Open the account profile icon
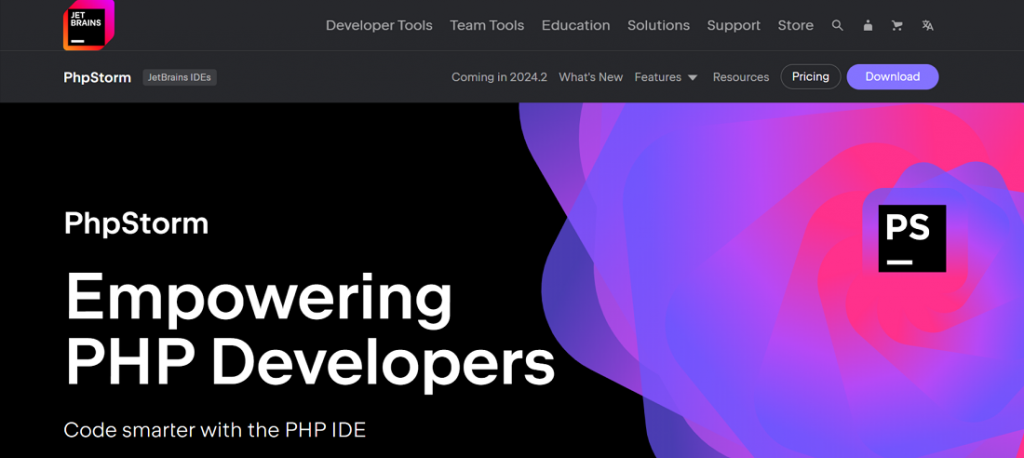This screenshot has width=1024, height=458. click(x=868, y=25)
